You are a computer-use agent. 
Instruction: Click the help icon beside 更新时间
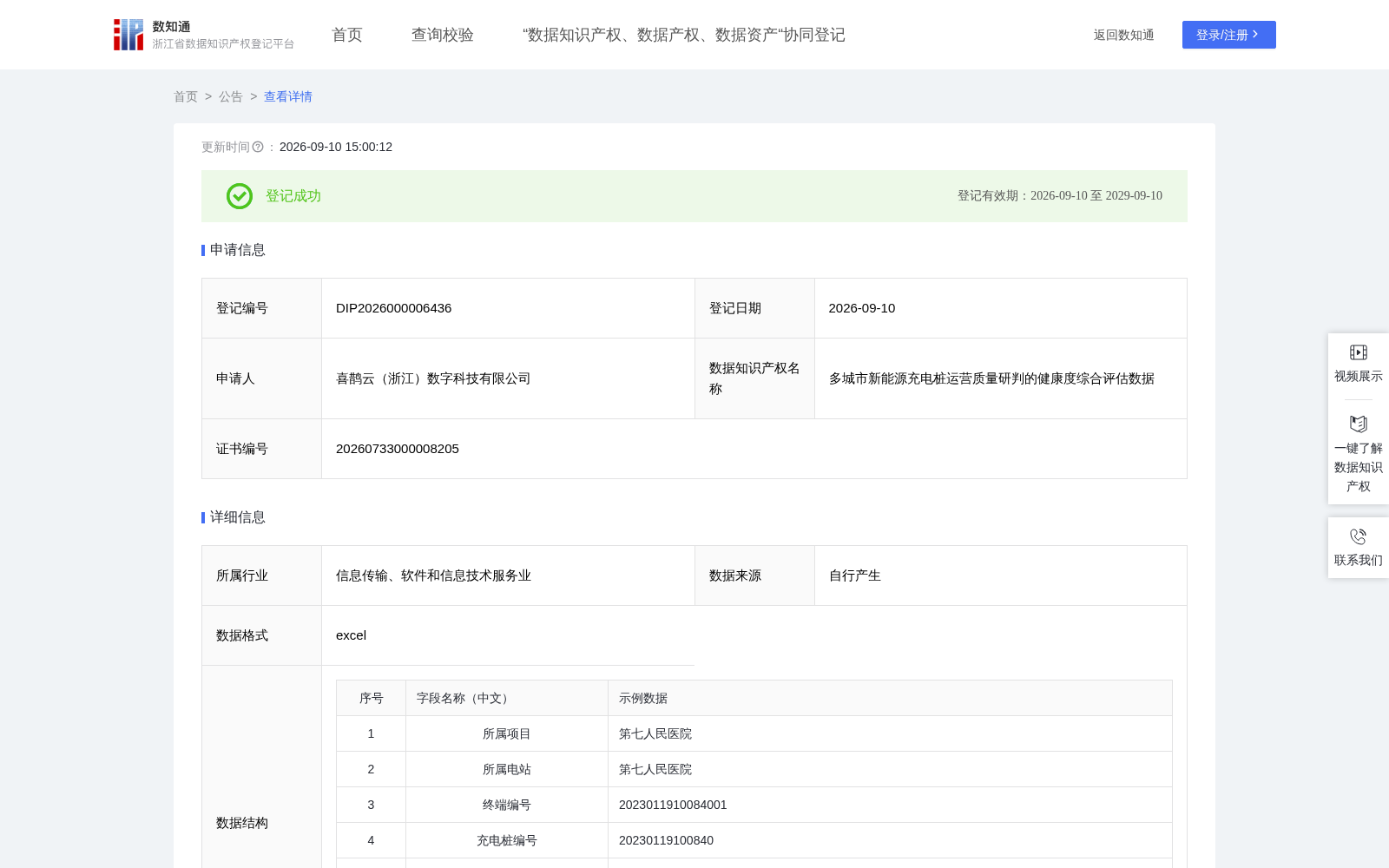pyautogui.click(x=258, y=147)
